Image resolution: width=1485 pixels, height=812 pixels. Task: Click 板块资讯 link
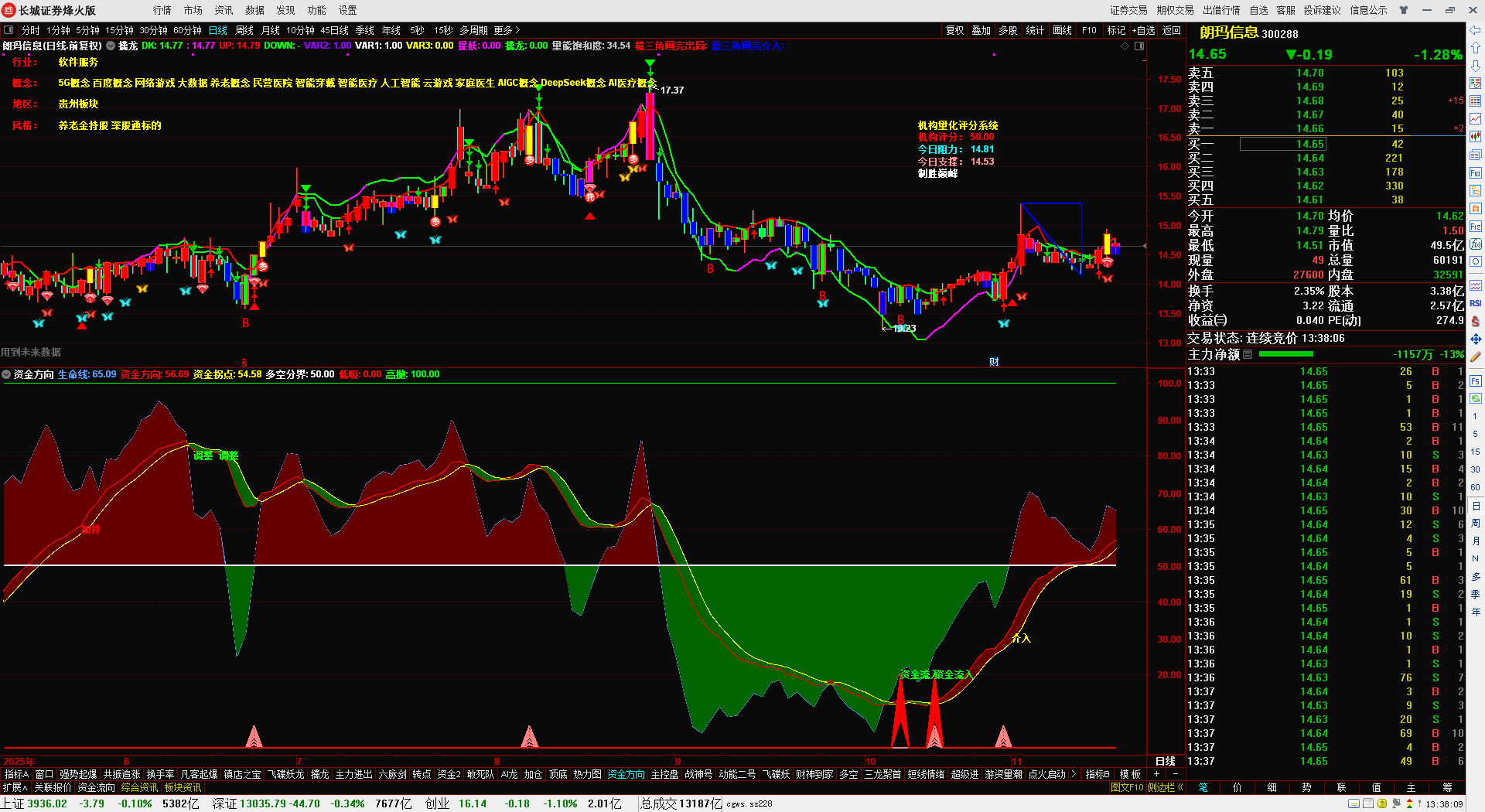[x=183, y=787]
